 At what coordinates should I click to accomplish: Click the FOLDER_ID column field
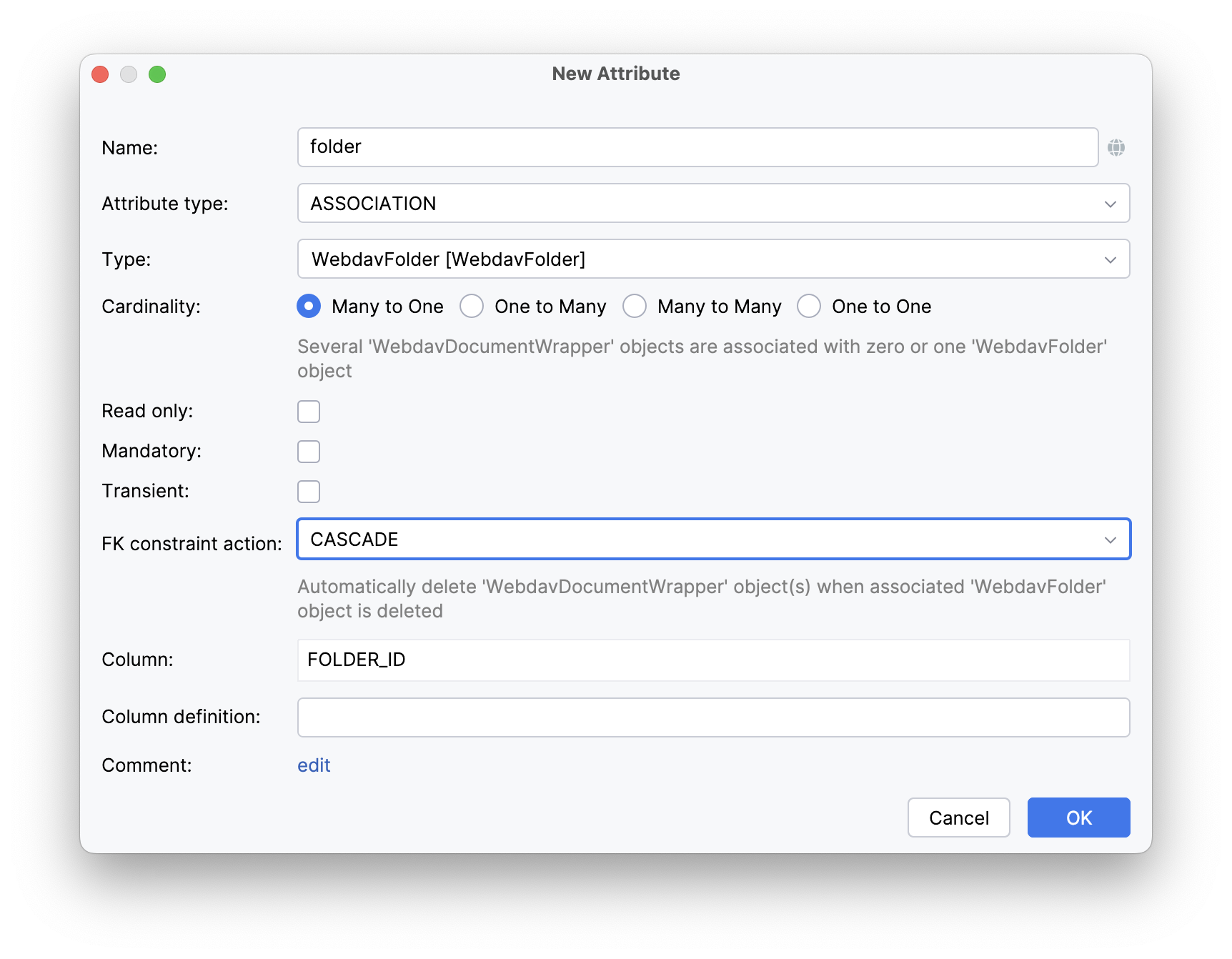coord(643,660)
